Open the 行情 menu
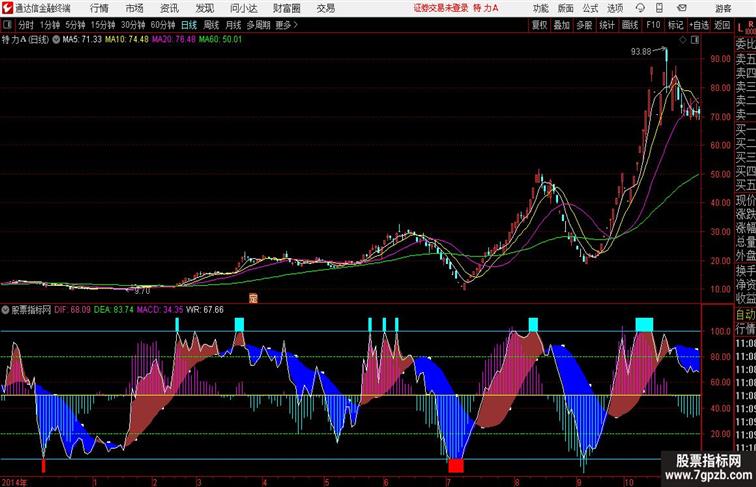 (99, 8)
